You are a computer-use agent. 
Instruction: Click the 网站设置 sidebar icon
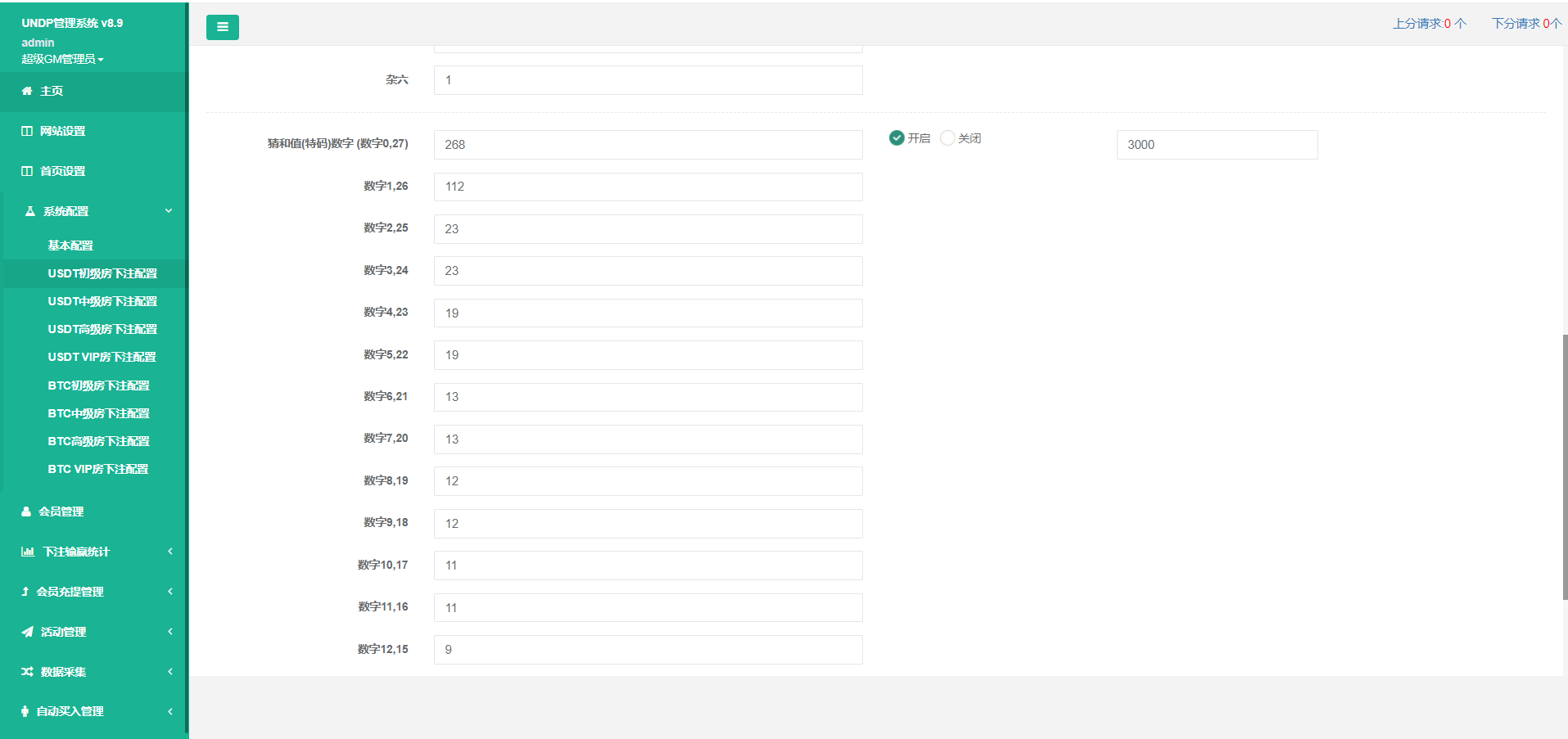pos(27,131)
